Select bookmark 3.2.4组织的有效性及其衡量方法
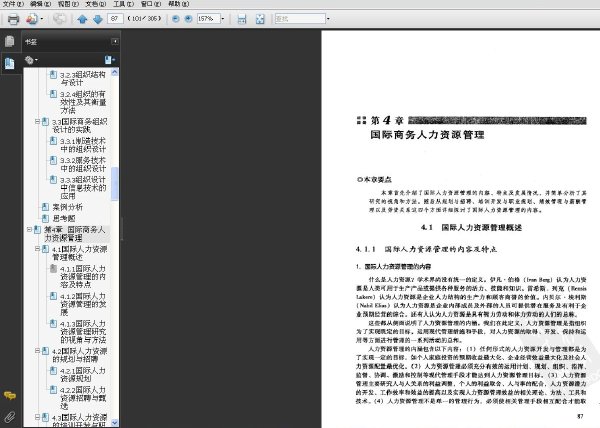The width and height of the screenshot is (600, 428). (83, 102)
